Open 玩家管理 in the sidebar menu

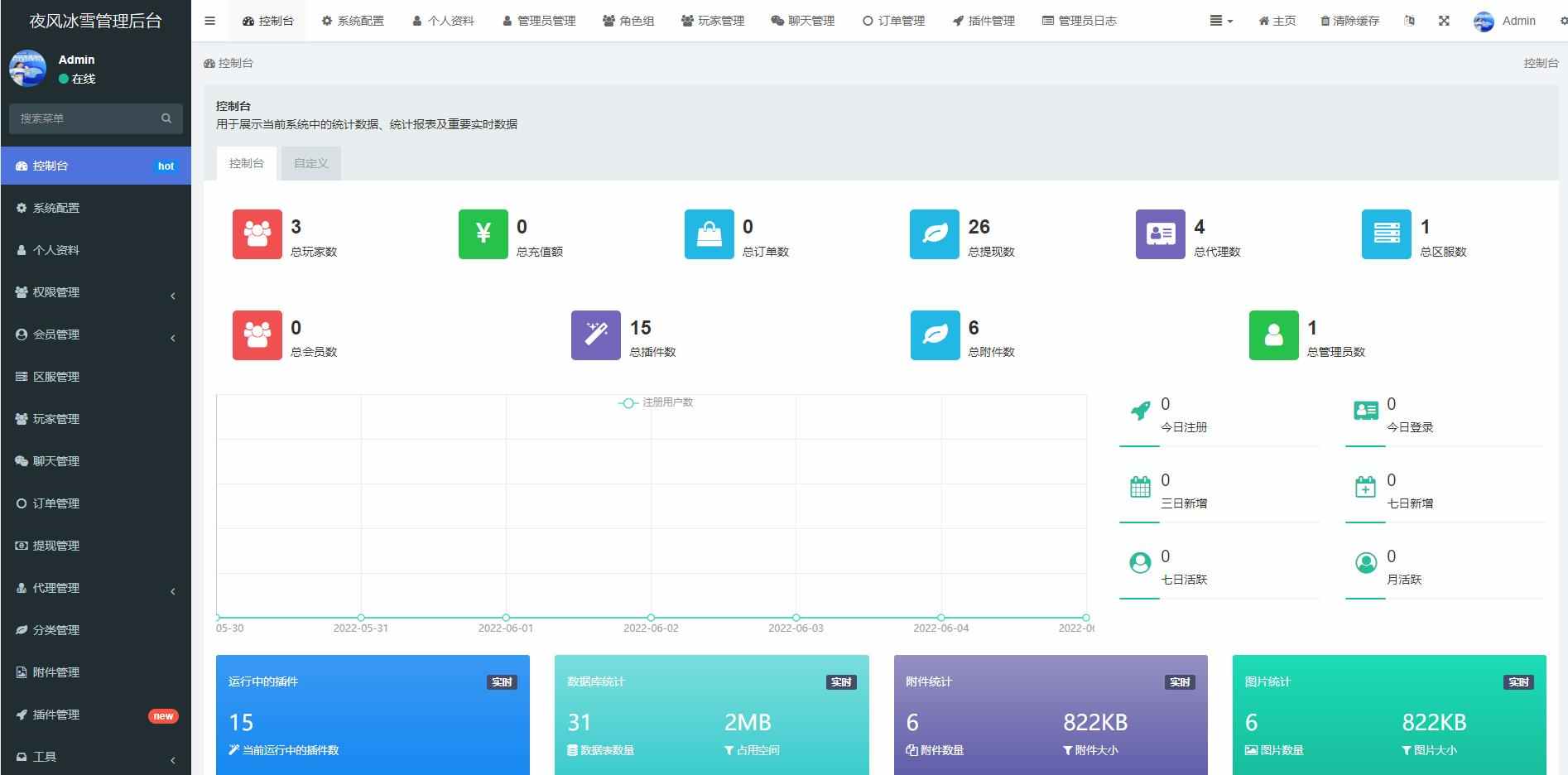coord(96,419)
